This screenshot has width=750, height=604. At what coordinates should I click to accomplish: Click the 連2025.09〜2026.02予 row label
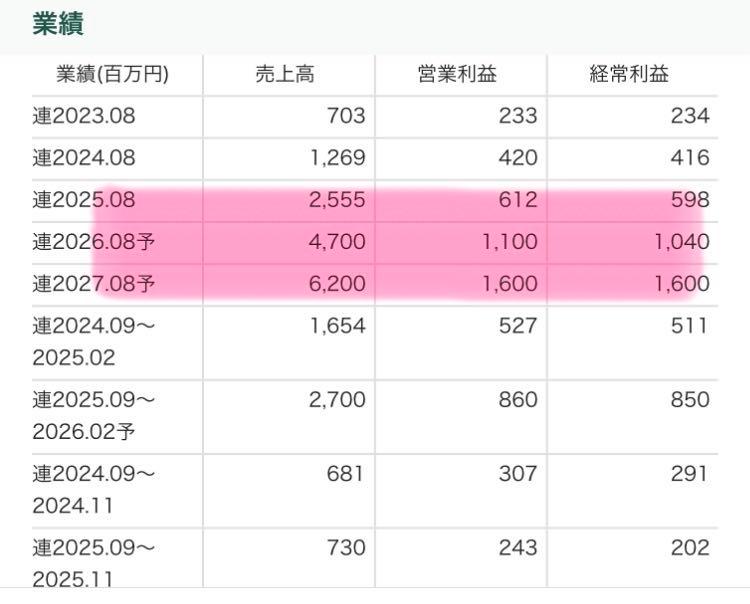point(93,416)
